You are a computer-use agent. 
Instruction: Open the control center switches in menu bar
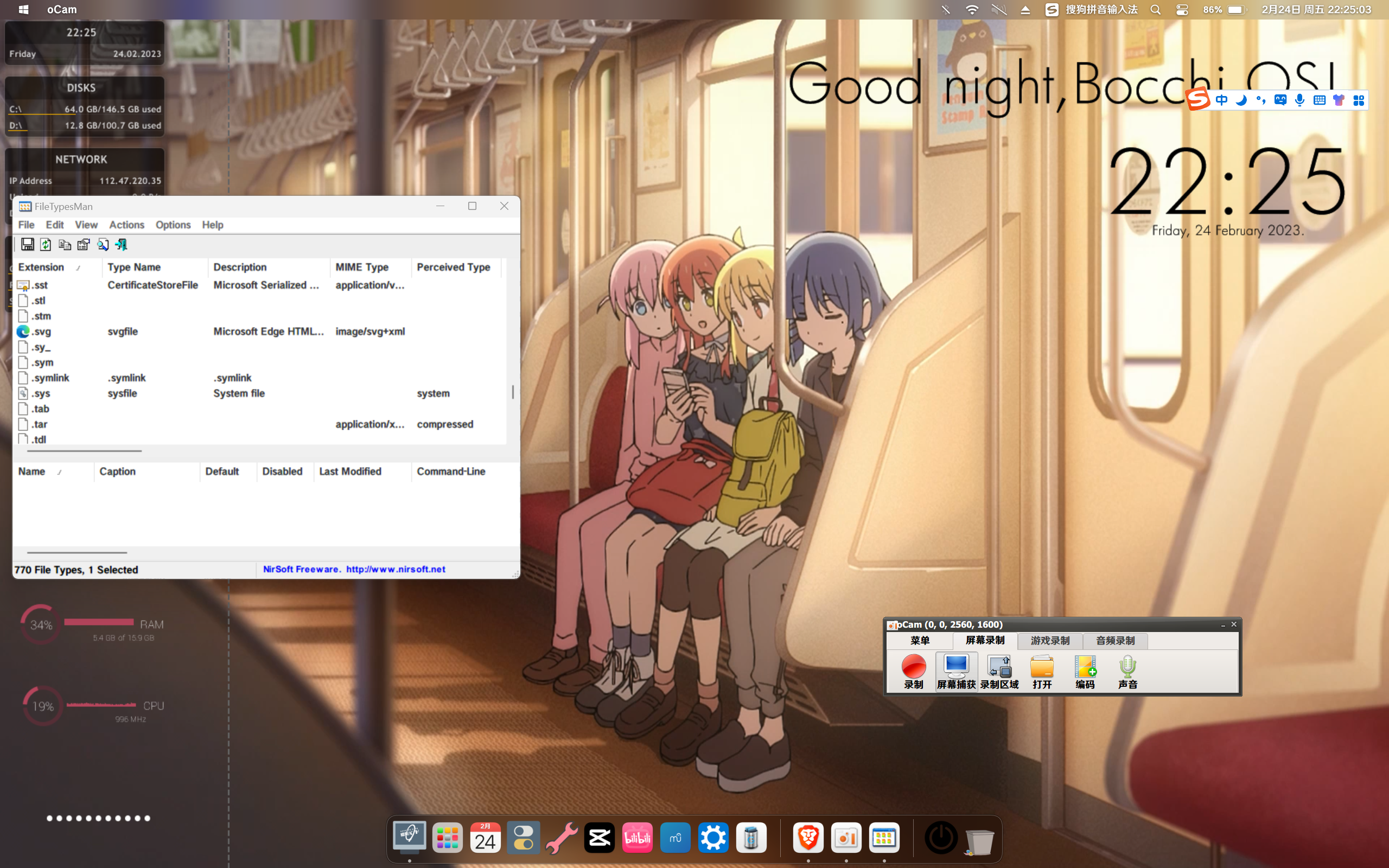(x=1182, y=10)
